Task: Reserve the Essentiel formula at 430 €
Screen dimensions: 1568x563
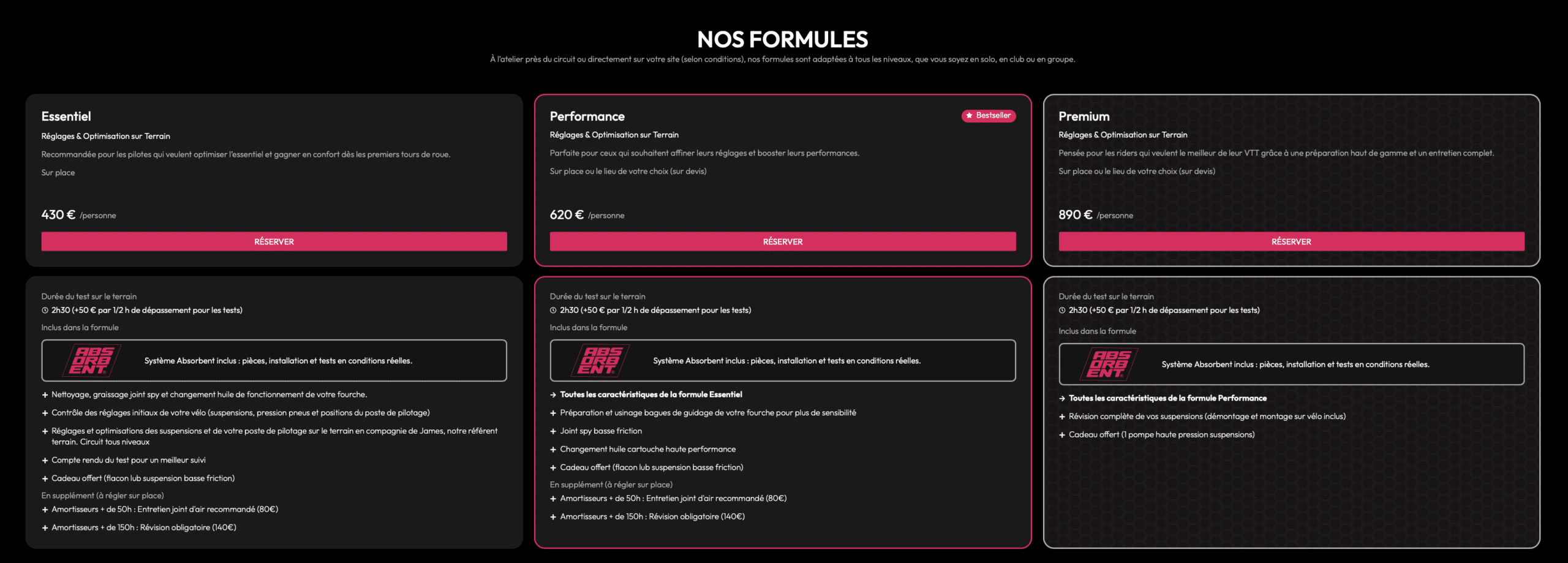Action: (x=274, y=241)
